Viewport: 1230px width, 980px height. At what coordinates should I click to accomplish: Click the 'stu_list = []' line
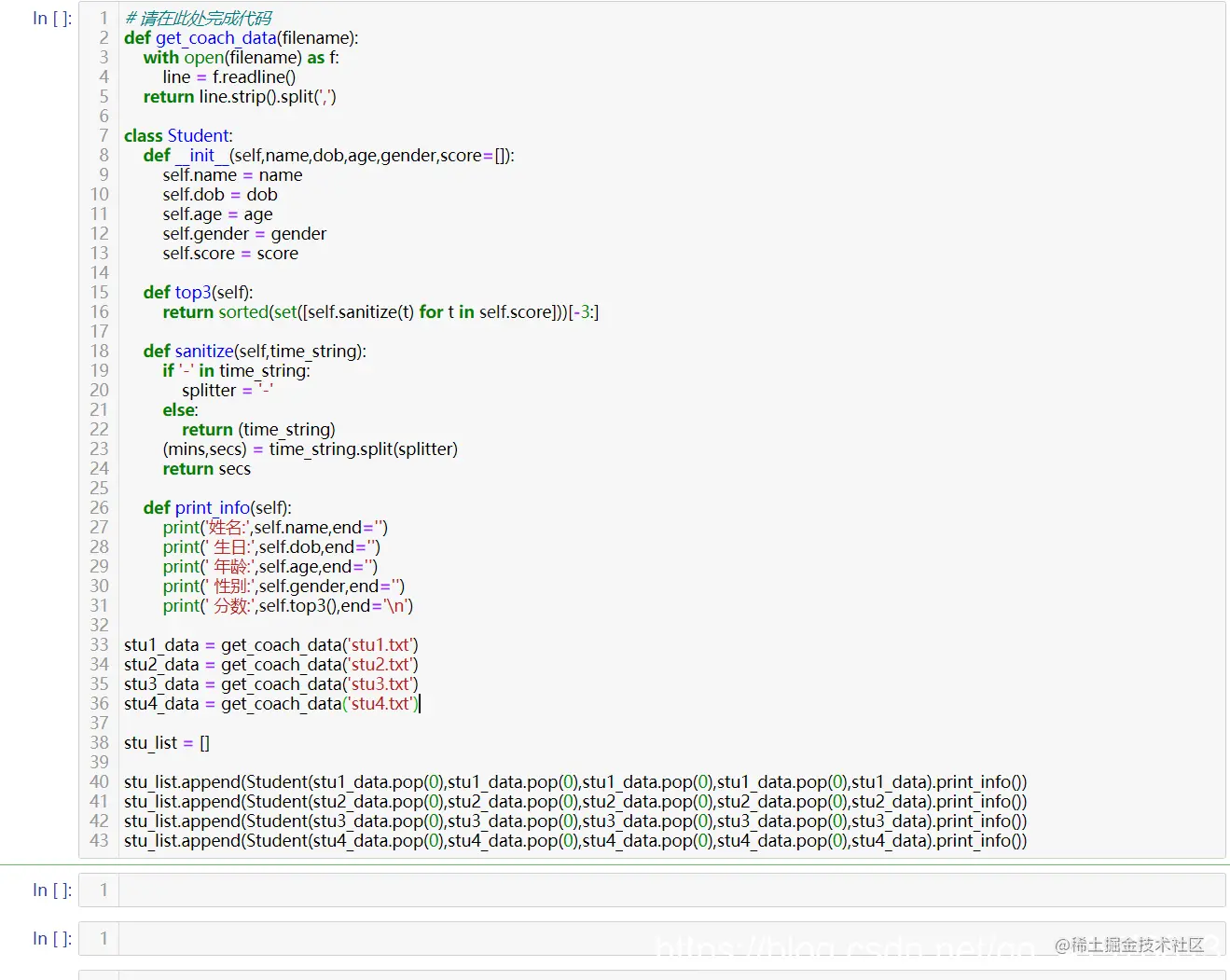167,742
